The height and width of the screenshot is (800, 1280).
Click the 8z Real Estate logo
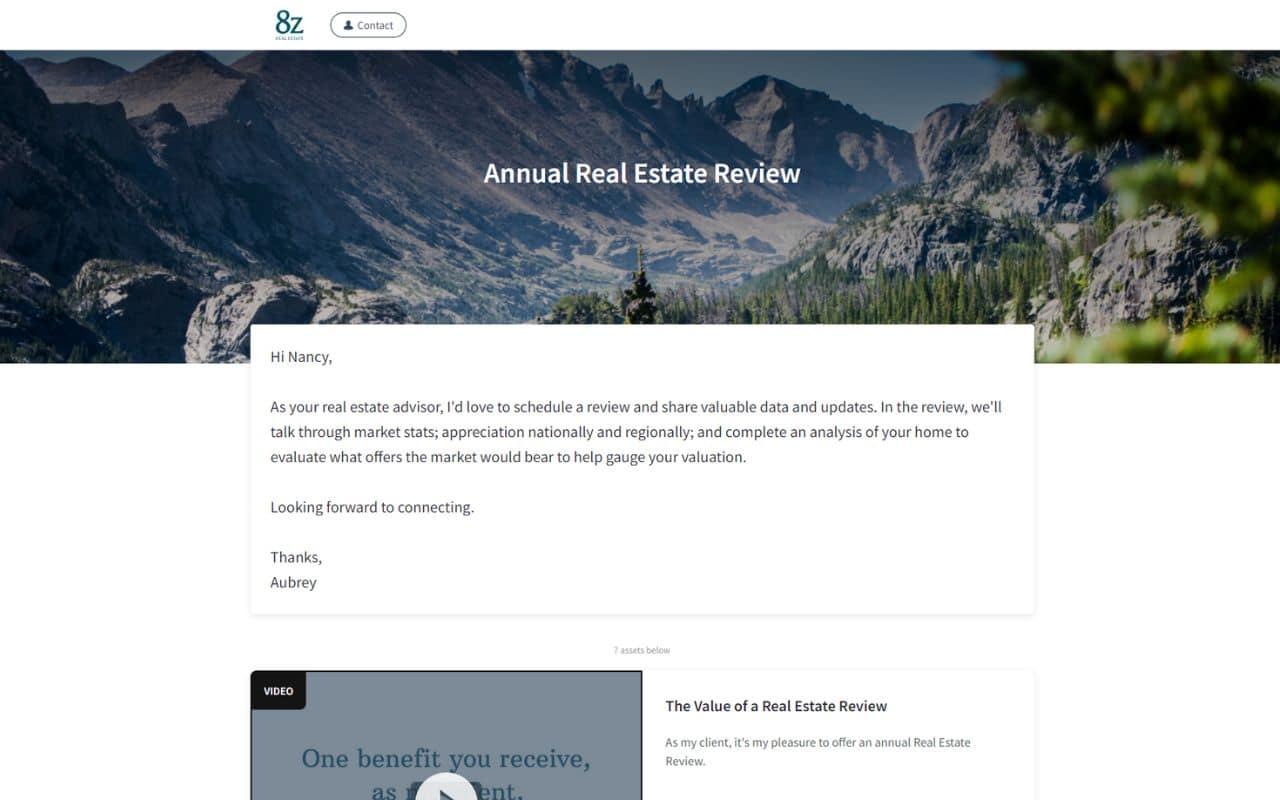289,24
